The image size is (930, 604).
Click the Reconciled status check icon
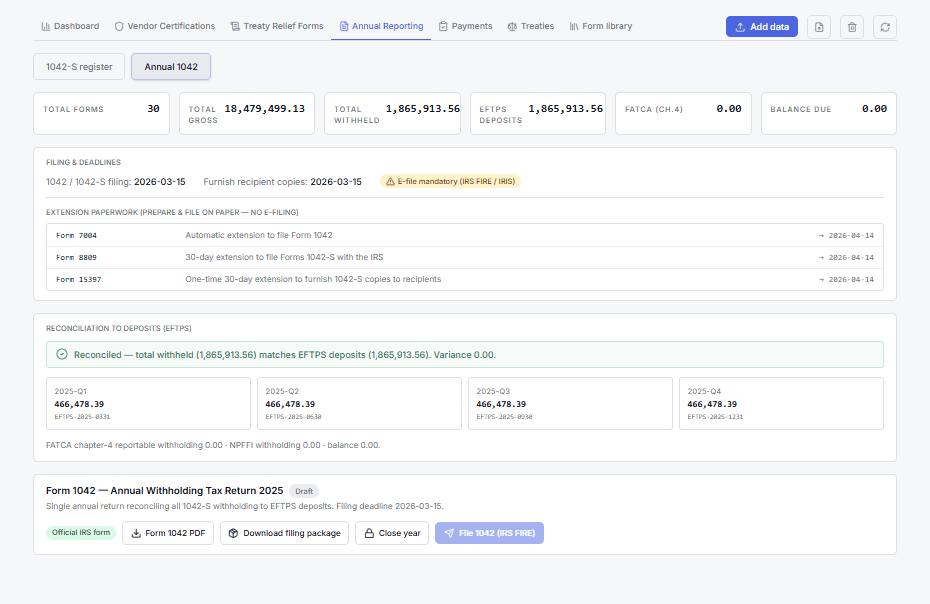pos(62,354)
